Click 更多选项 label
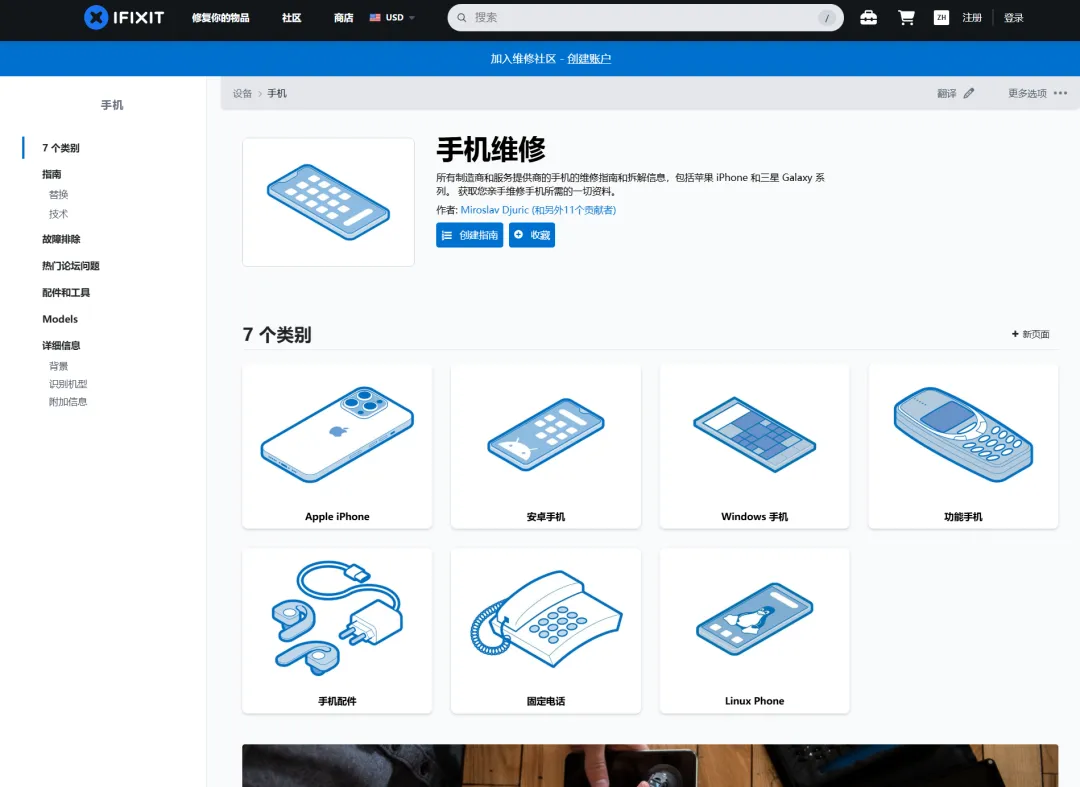 click(x=1027, y=93)
